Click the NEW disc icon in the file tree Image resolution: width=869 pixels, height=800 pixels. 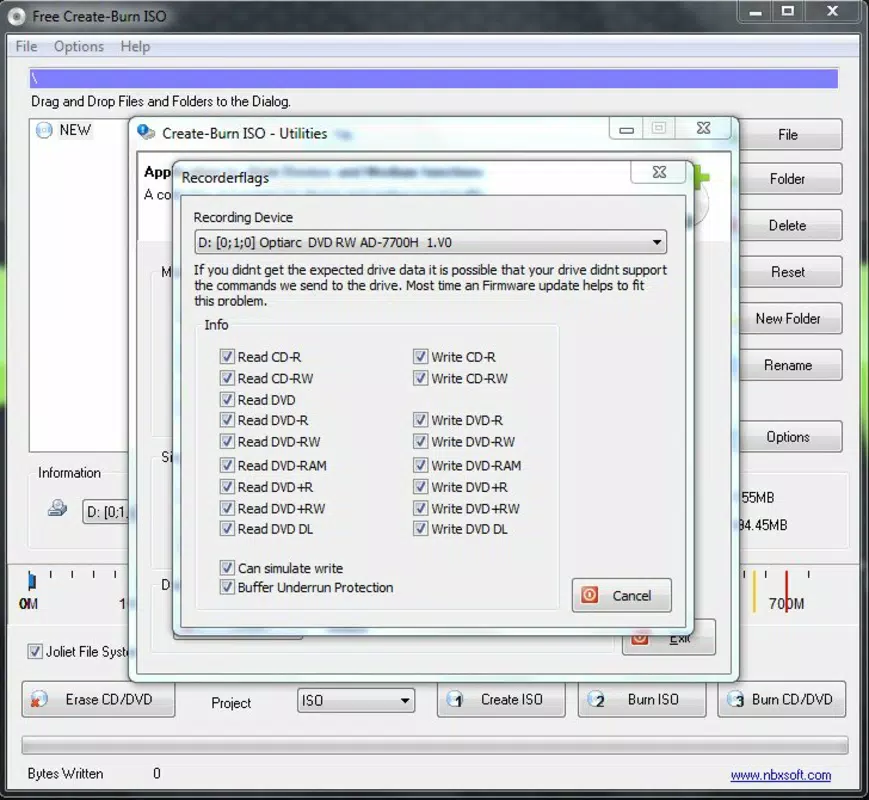pos(44,130)
